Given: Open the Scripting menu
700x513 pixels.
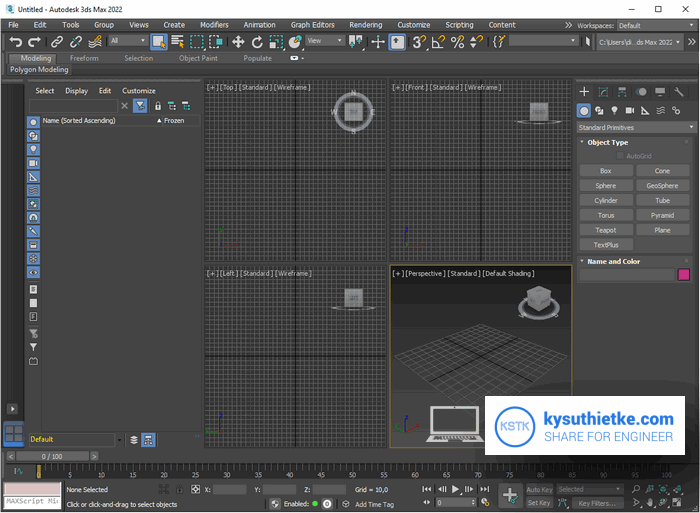Looking at the screenshot, I should tap(459, 25).
